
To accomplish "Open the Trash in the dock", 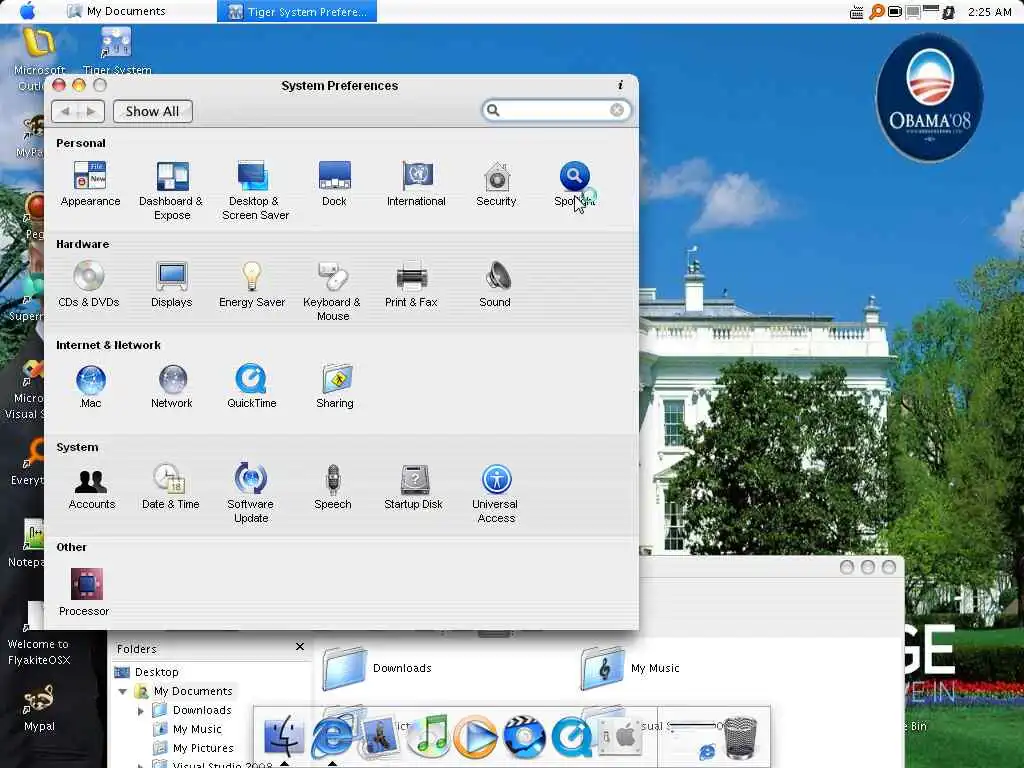I will point(741,737).
